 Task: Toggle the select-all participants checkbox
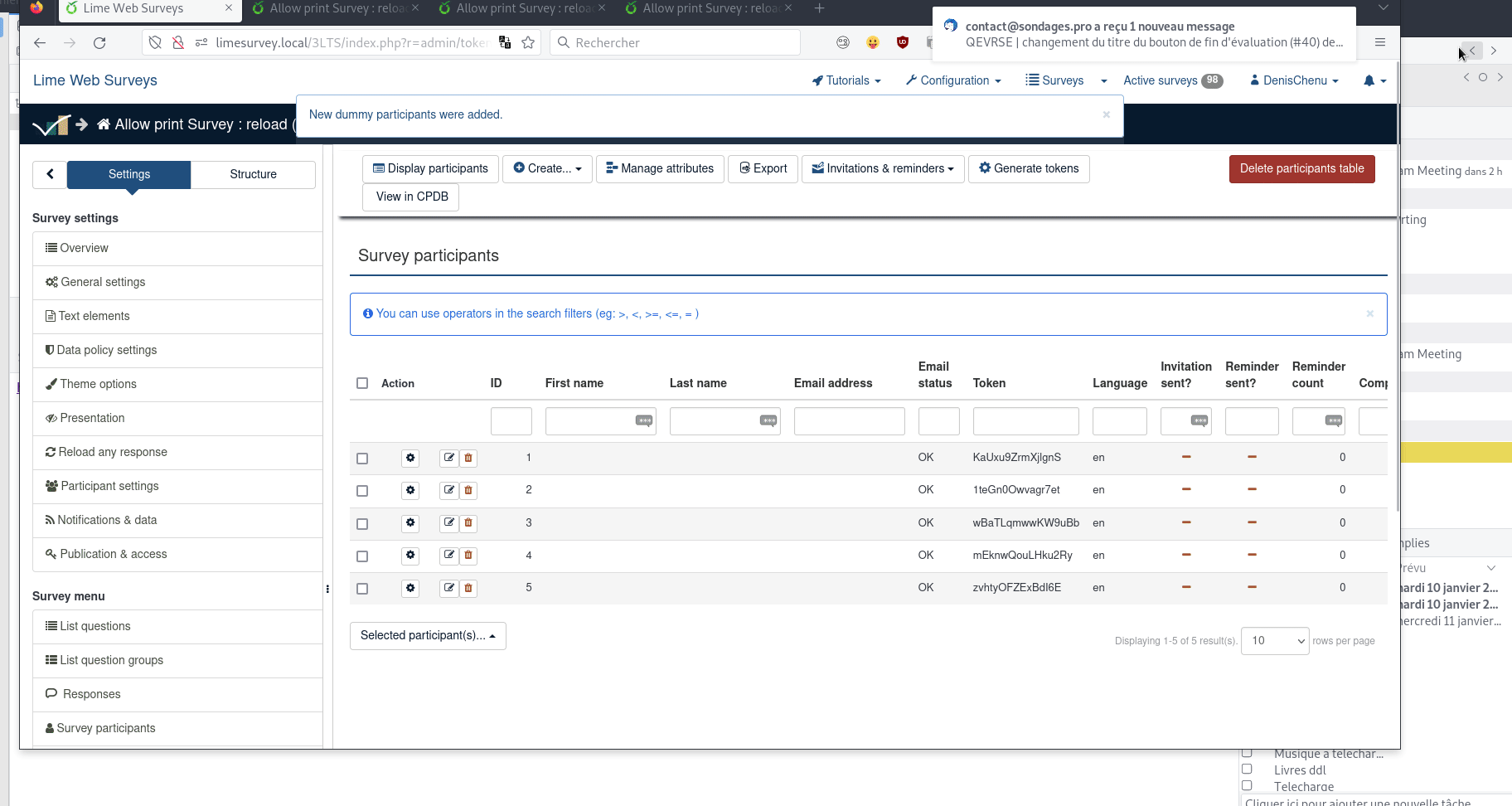[362, 383]
